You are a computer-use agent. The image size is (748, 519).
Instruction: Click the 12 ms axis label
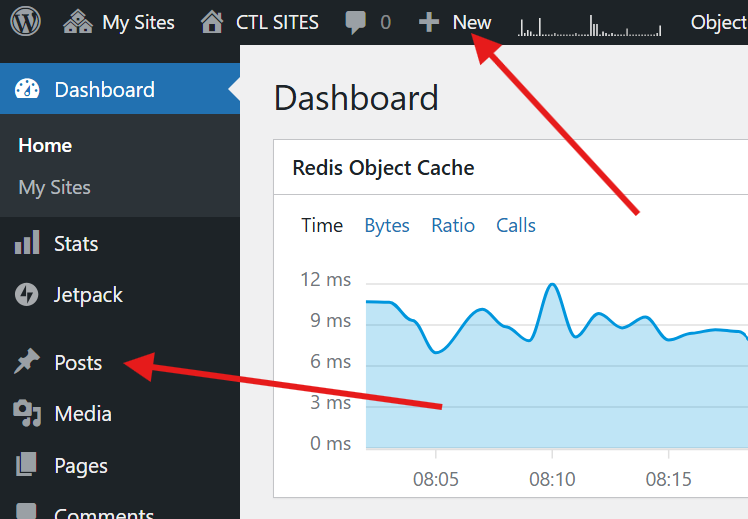click(326, 280)
